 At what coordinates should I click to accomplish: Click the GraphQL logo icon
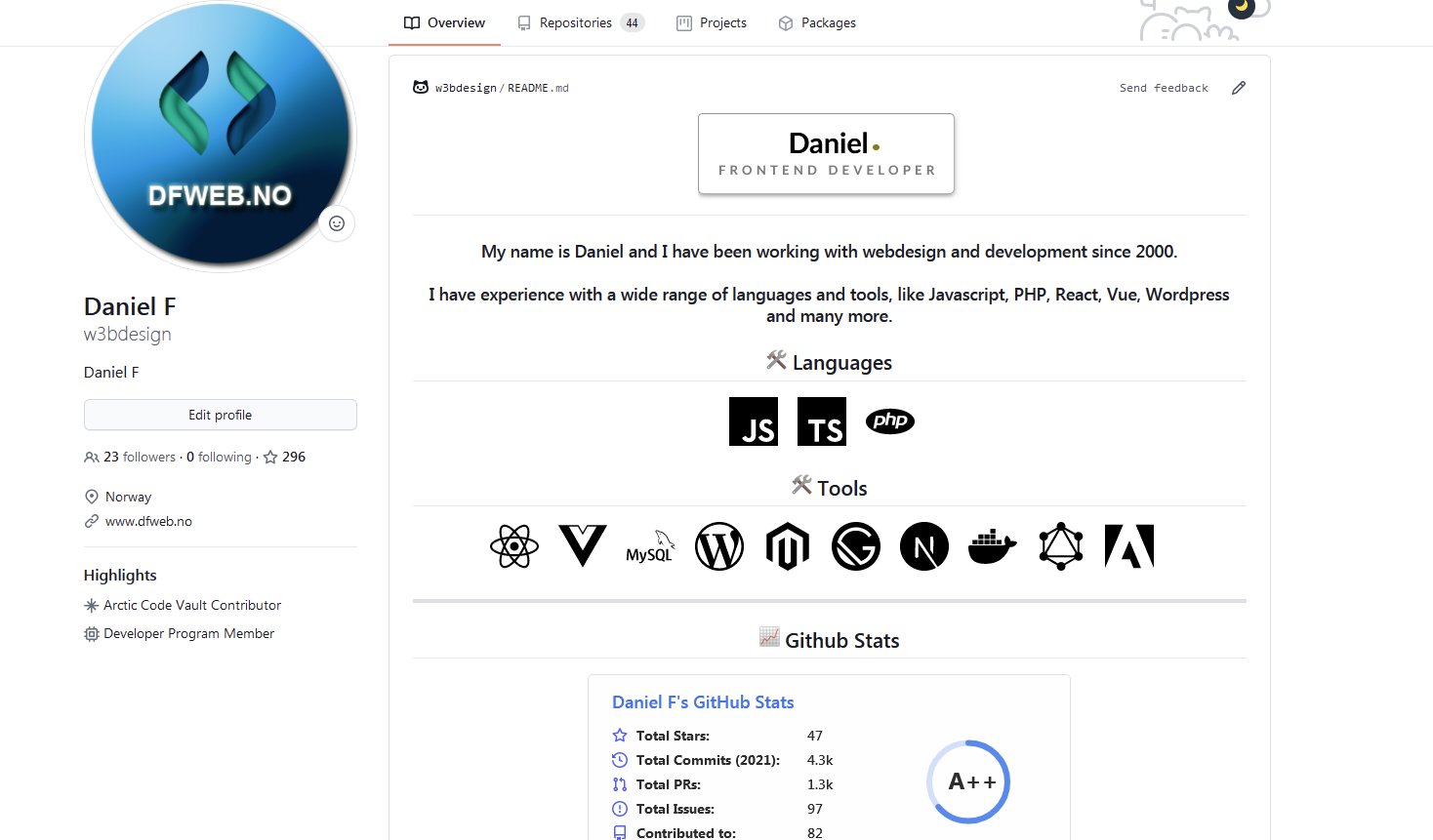pyautogui.click(x=1061, y=546)
